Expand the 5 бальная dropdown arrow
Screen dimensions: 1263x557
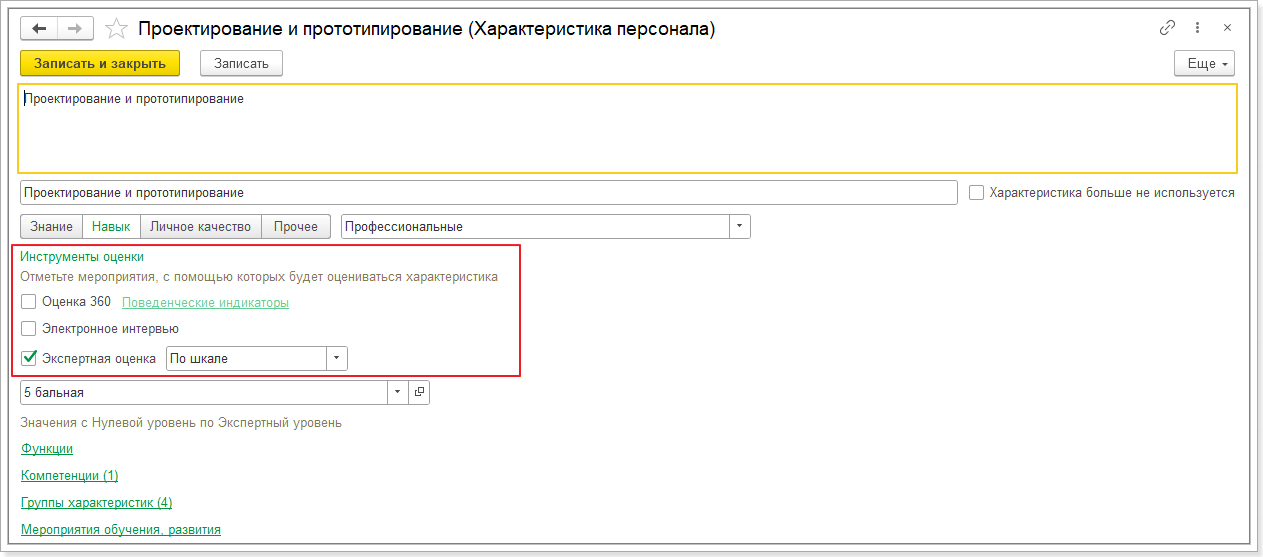click(398, 392)
